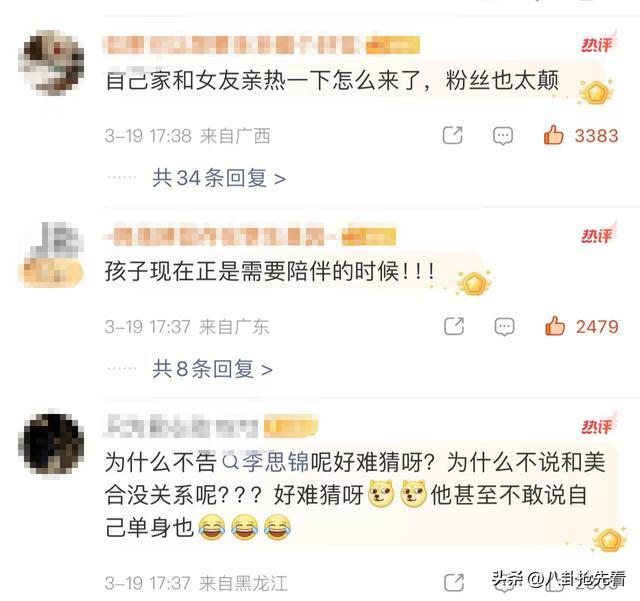Share the comment from 广东
The width and height of the screenshot is (640, 601).
click(454, 326)
